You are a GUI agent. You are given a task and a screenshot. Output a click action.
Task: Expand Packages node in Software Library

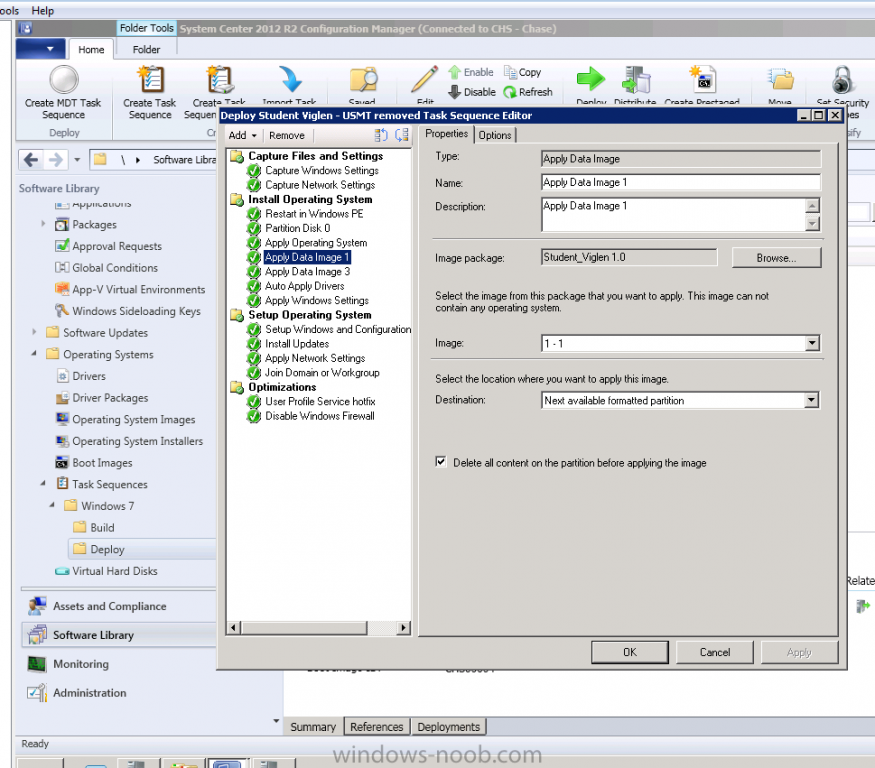point(44,224)
